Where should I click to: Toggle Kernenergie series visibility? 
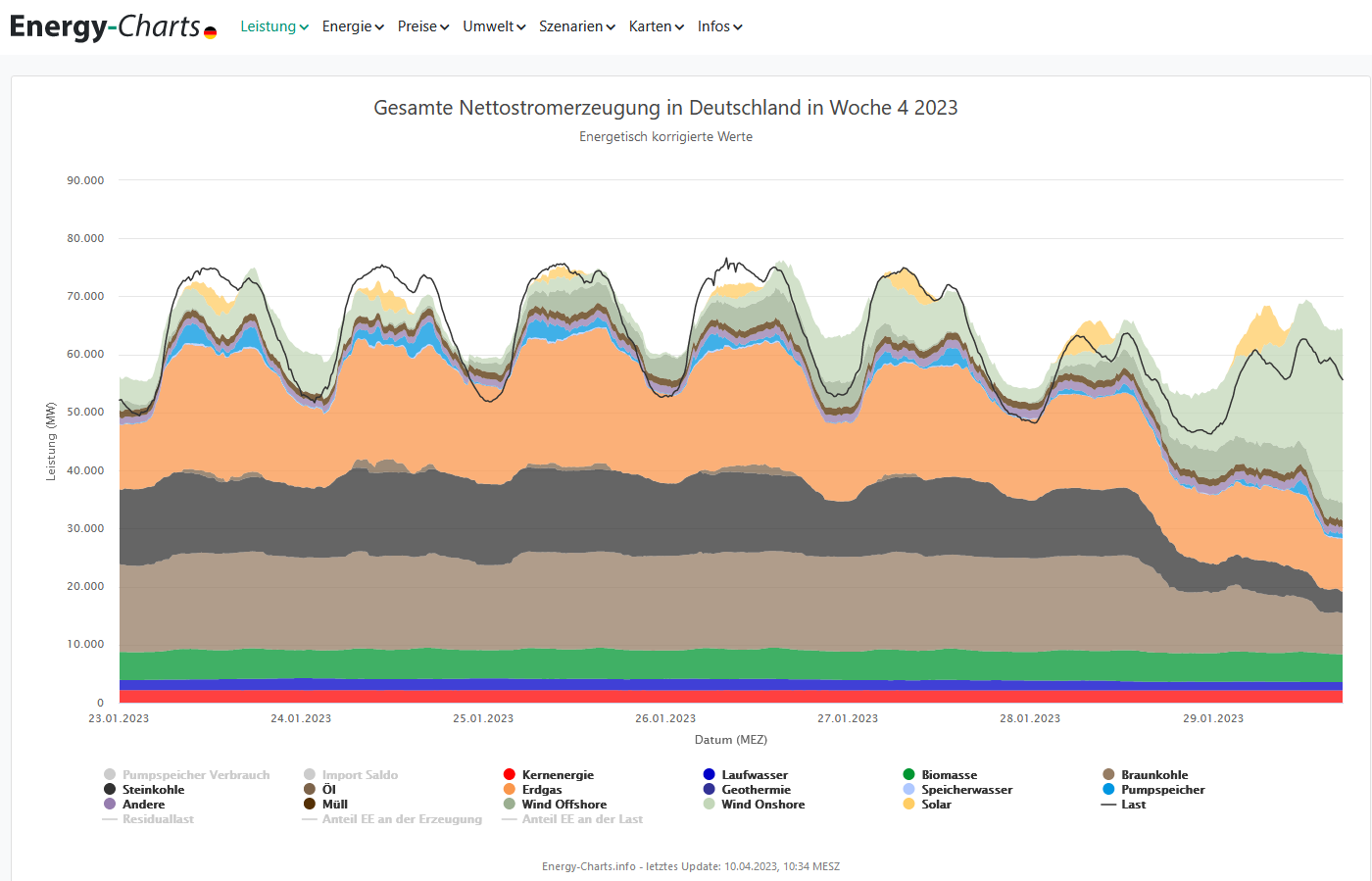(549, 775)
